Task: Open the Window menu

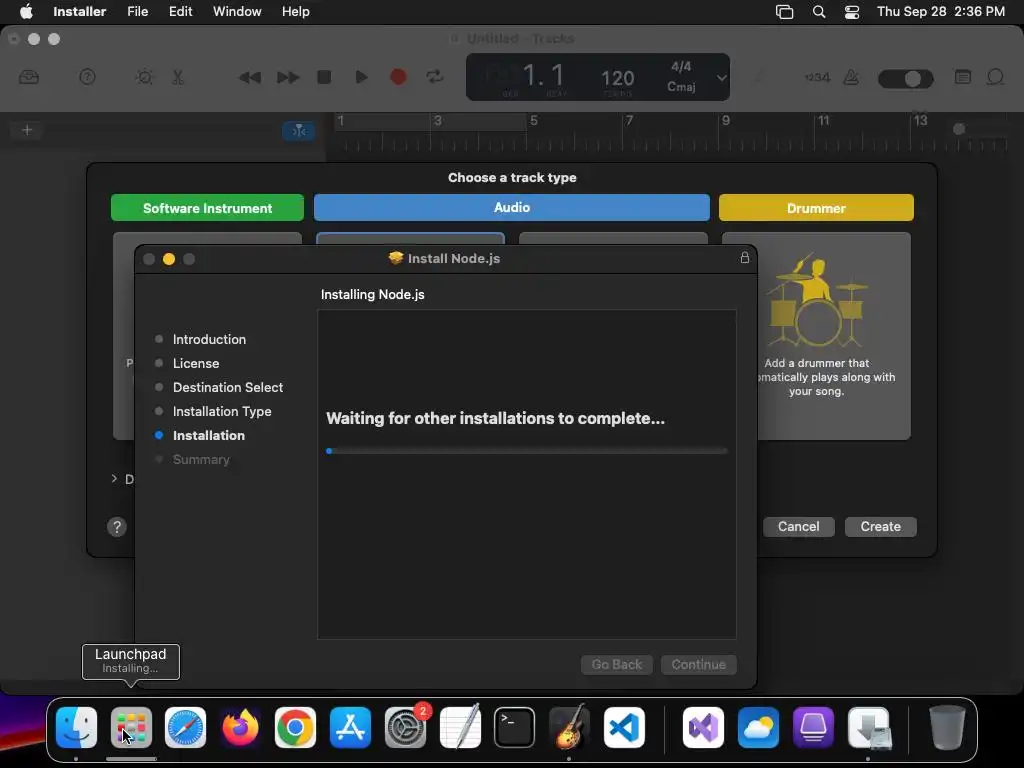Action: (x=237, y=11)
